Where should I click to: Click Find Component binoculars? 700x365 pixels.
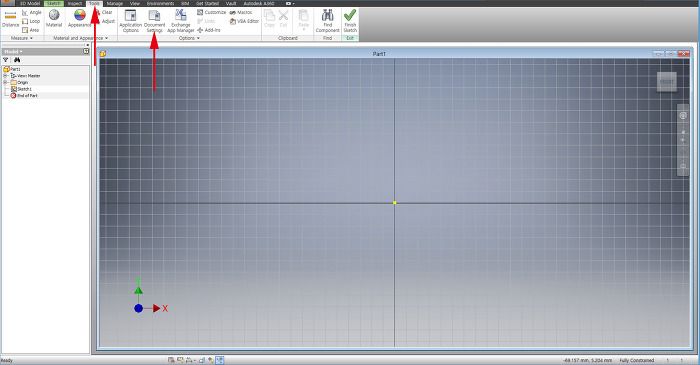[328, 21]
